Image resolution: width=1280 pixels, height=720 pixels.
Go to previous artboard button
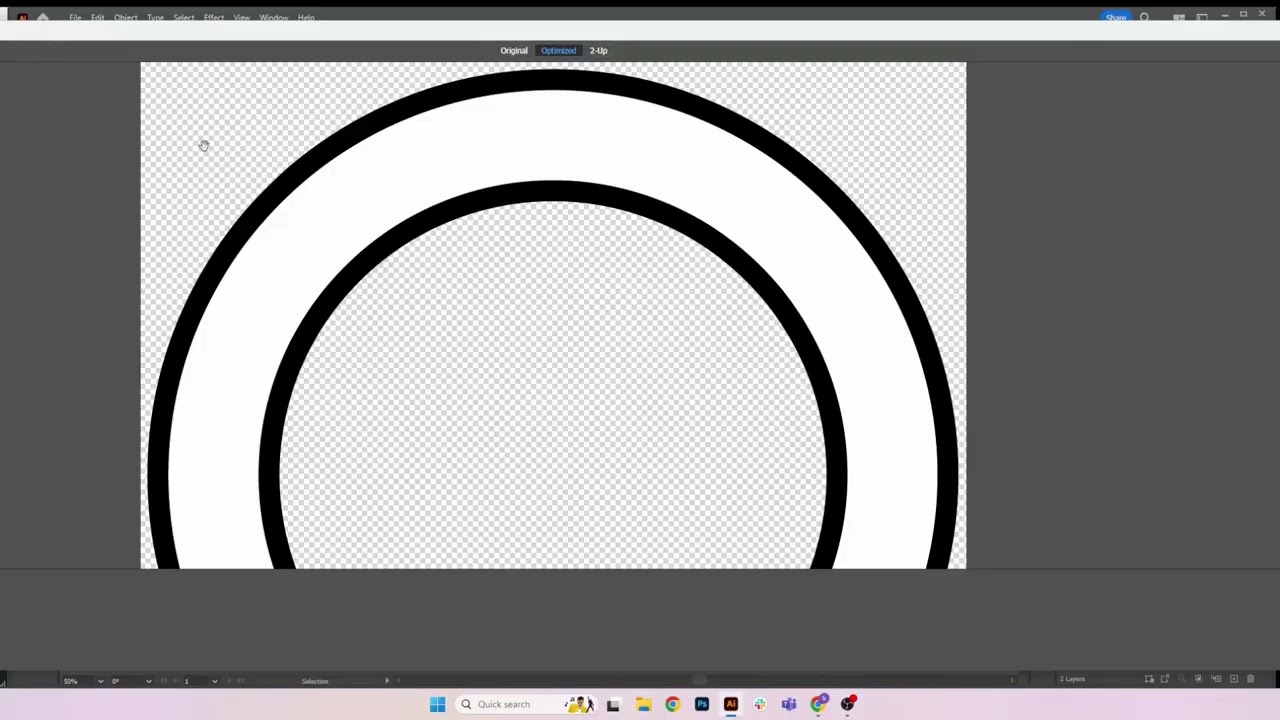click(175, 681)
